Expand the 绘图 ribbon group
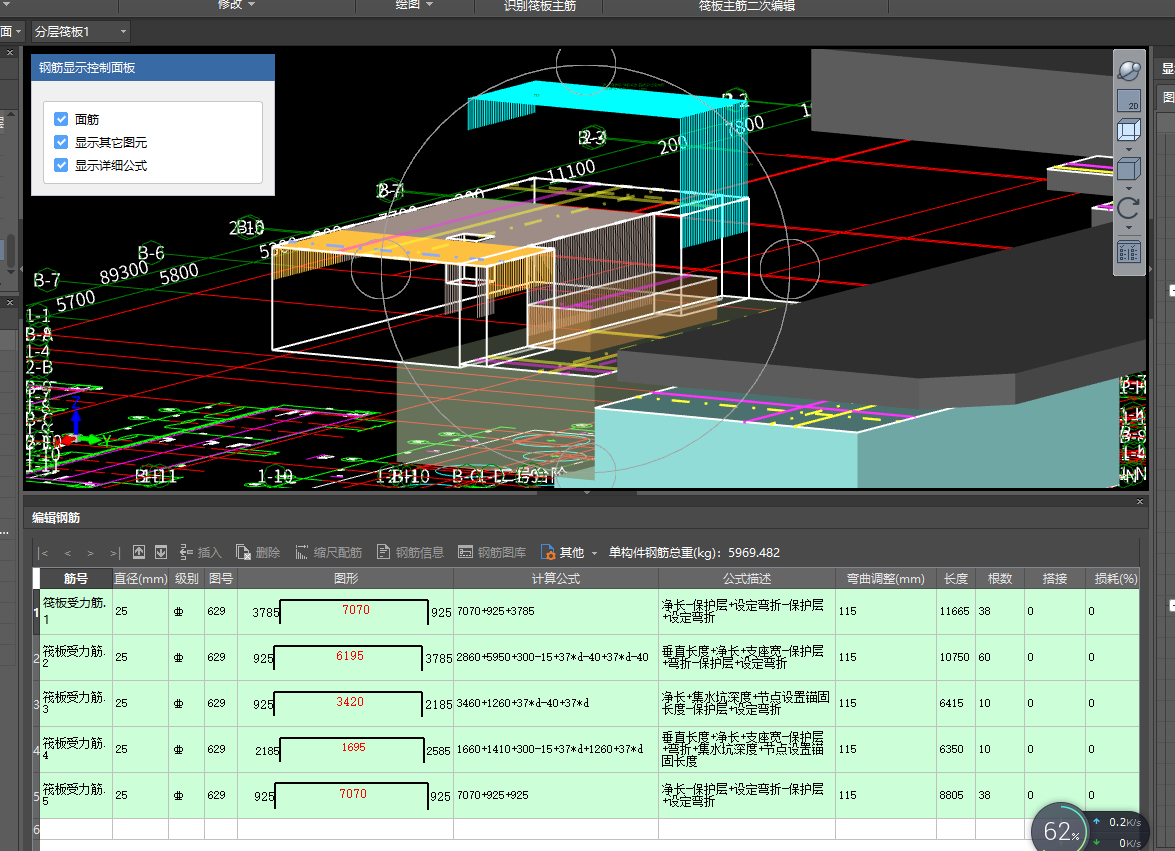Screen dimensions: 1175x851 (x=414, y=5)
